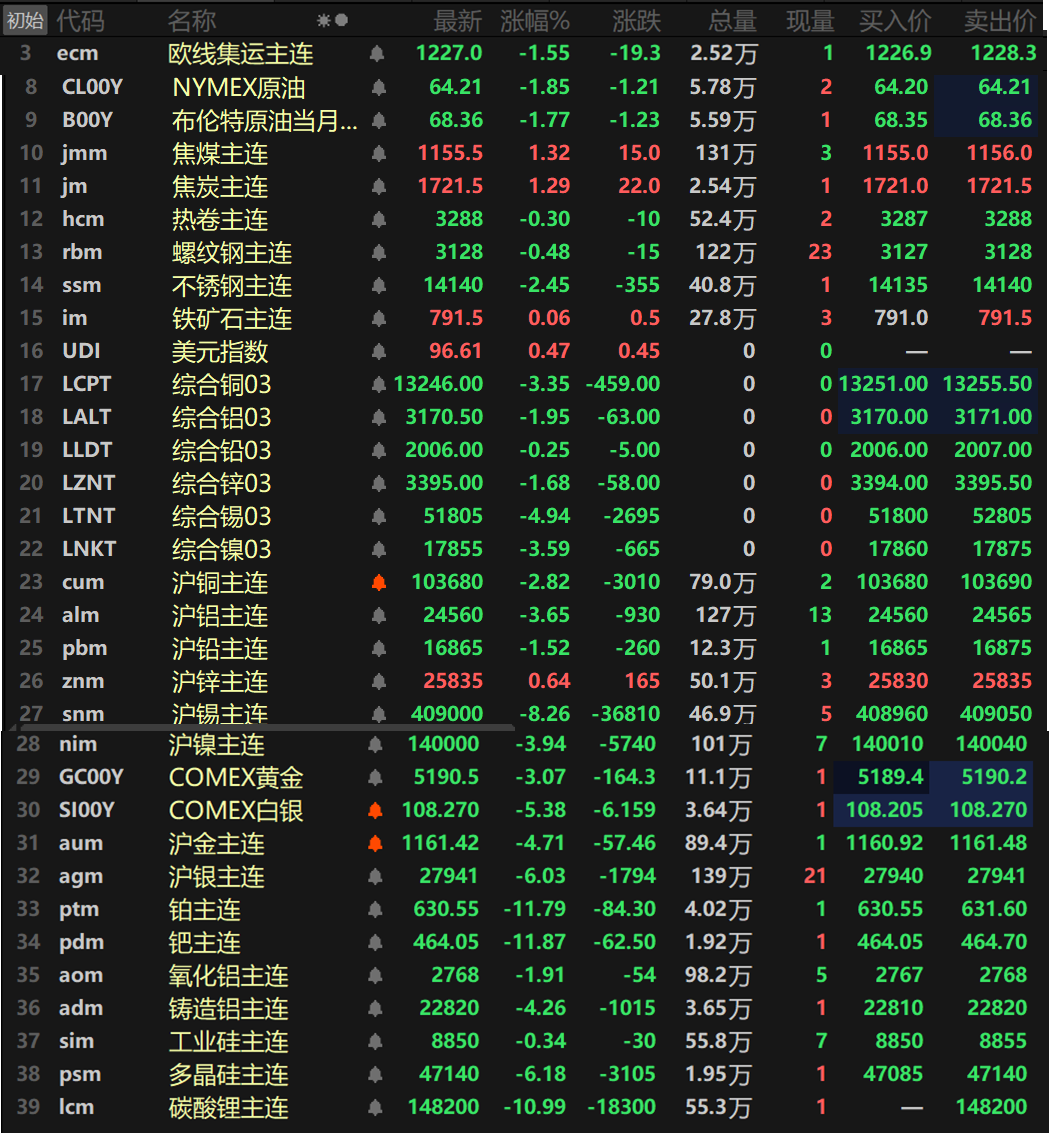Click the 卖出价 column header
Image resolution: width=1049 pixels, height=1133 pixels.
click(x=999, y=20)
